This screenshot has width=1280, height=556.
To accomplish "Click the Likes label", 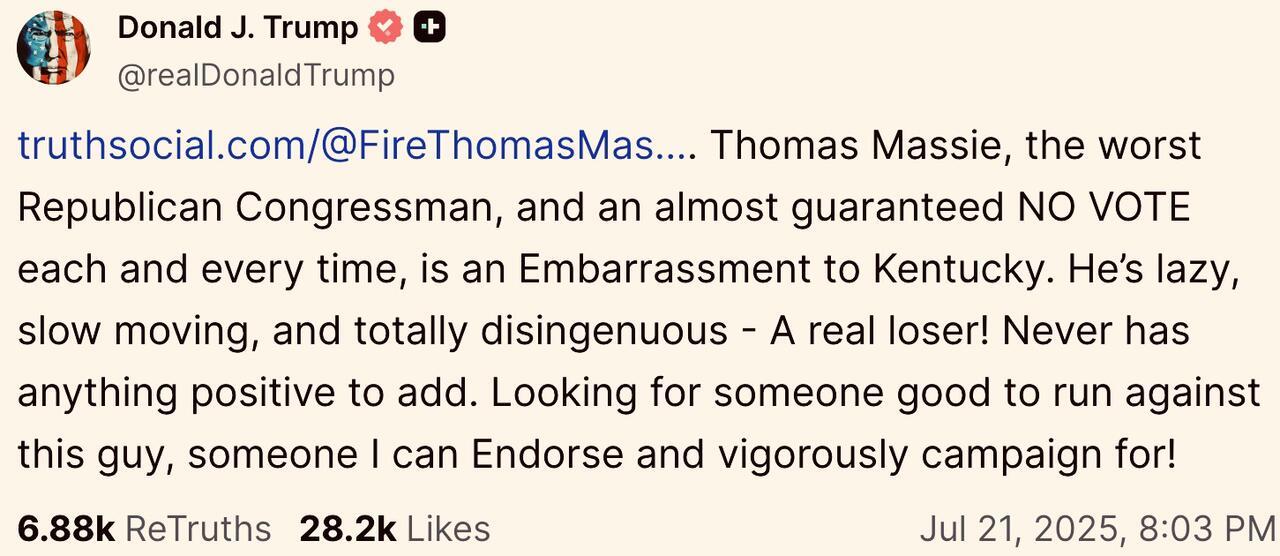I will point(449,528).
